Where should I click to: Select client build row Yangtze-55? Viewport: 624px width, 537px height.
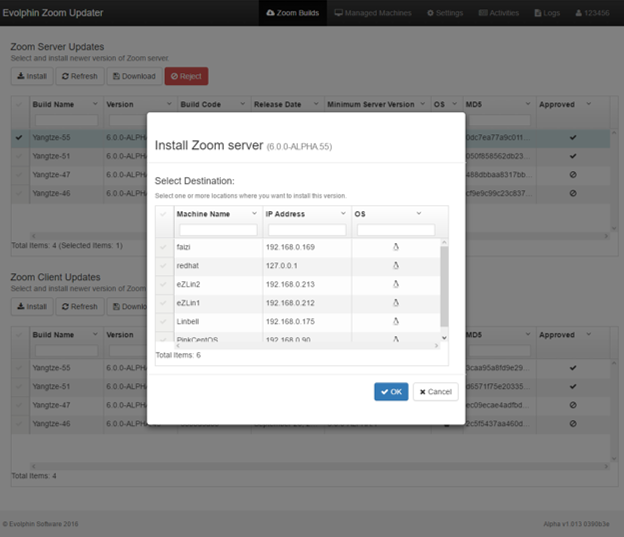(x=310, y=368)
